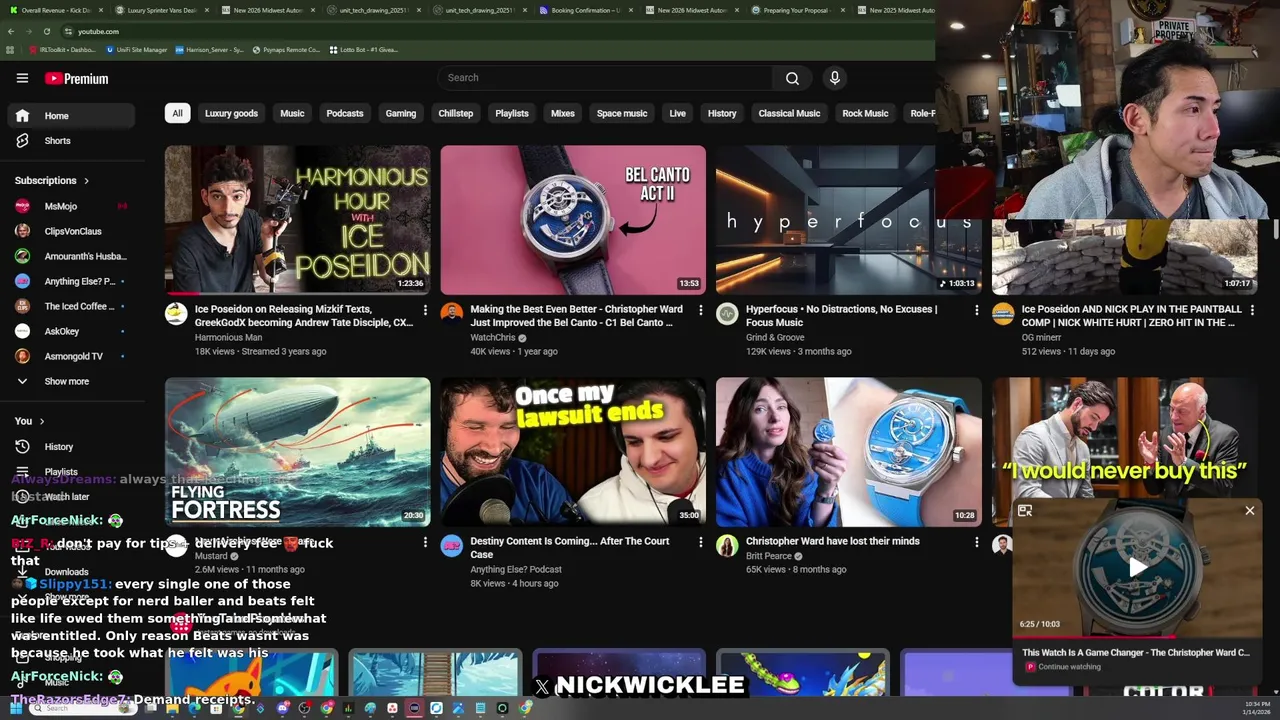The height and width of the screenshot is (720, 1280).
Task: Open Grind & Groove channel avatar
Action: [727, 314]
